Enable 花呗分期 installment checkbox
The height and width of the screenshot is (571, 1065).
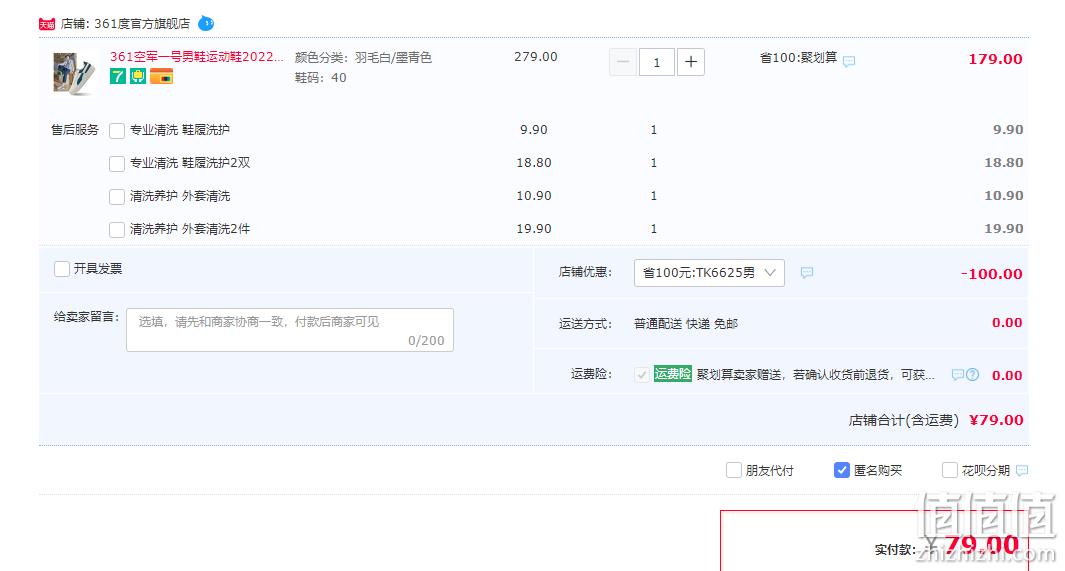coord(950,470)
